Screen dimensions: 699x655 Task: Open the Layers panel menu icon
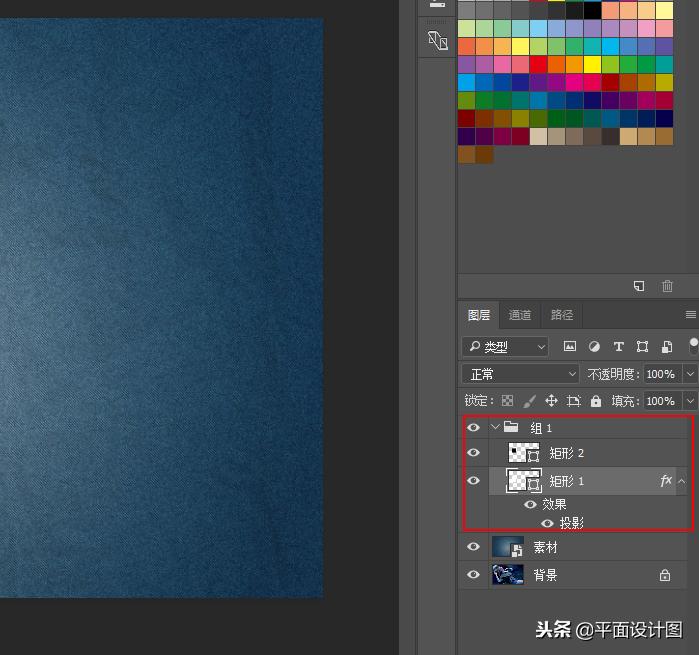(x=691, y=315)
